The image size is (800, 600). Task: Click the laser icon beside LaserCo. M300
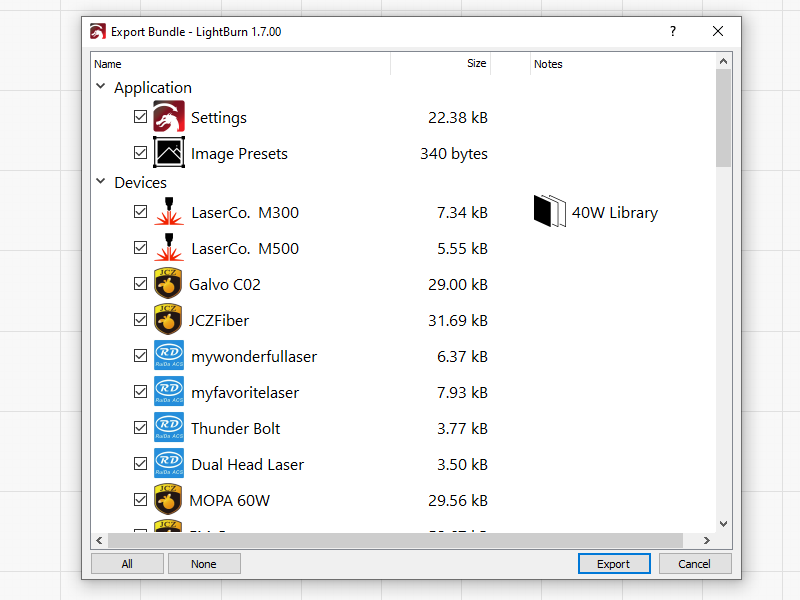tap(168, 213)
